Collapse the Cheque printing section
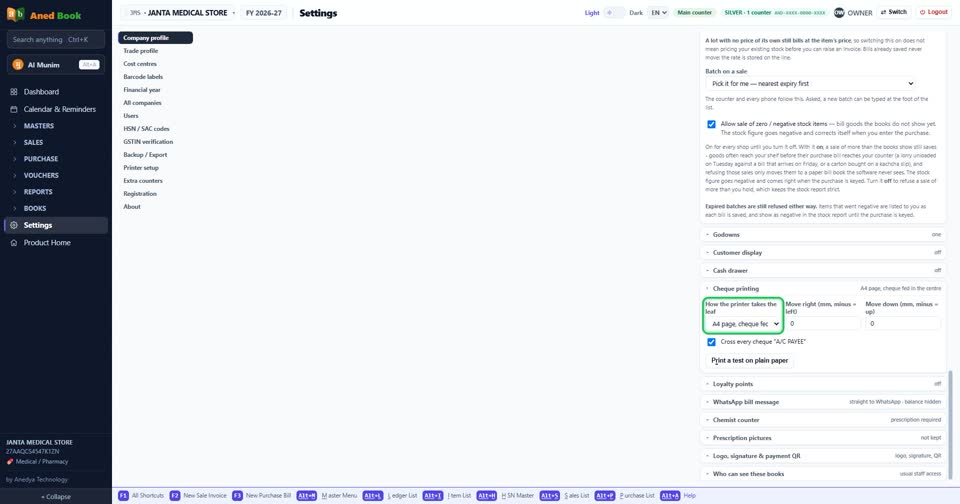Image resolution: width=960 pixels, height=504 pixels. [x=823, y=288]
